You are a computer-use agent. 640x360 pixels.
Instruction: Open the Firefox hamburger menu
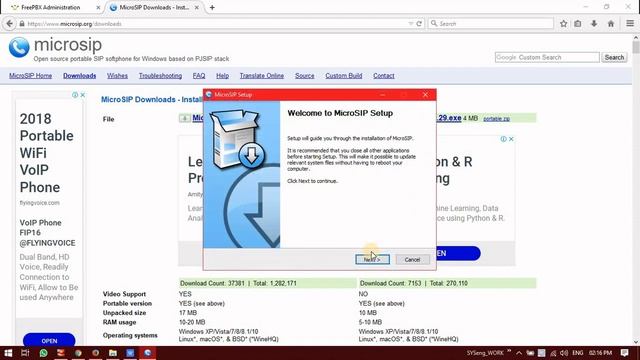tap(630, 24)
